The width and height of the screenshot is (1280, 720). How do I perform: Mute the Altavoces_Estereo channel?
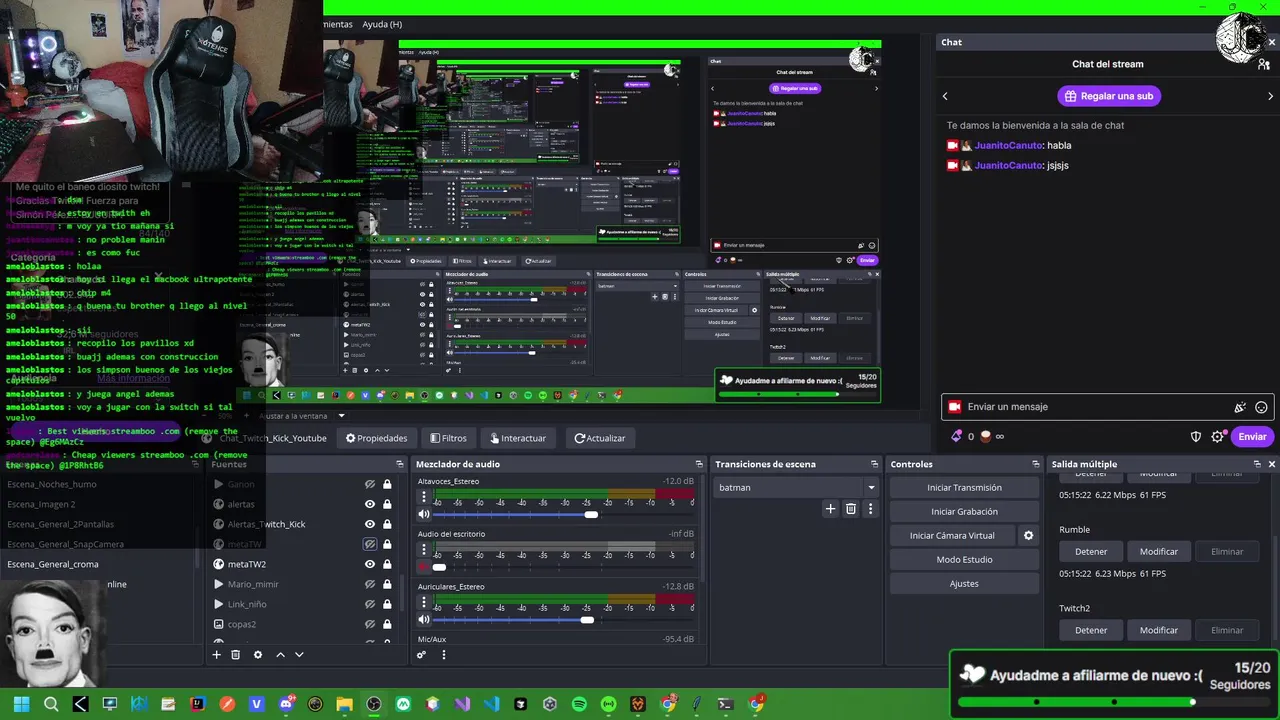click(424, 514)
